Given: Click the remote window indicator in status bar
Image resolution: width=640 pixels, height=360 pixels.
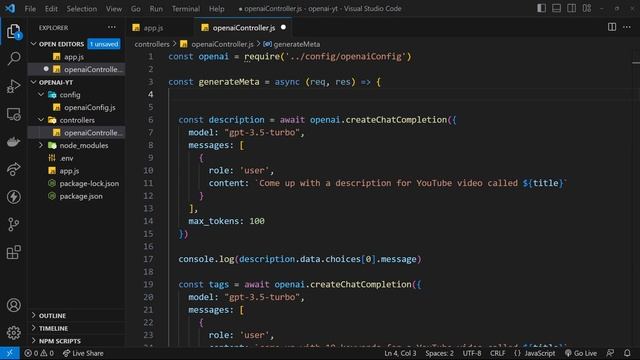Looking at the screenshot, I should pyautogui.click(x=10, y=353).
